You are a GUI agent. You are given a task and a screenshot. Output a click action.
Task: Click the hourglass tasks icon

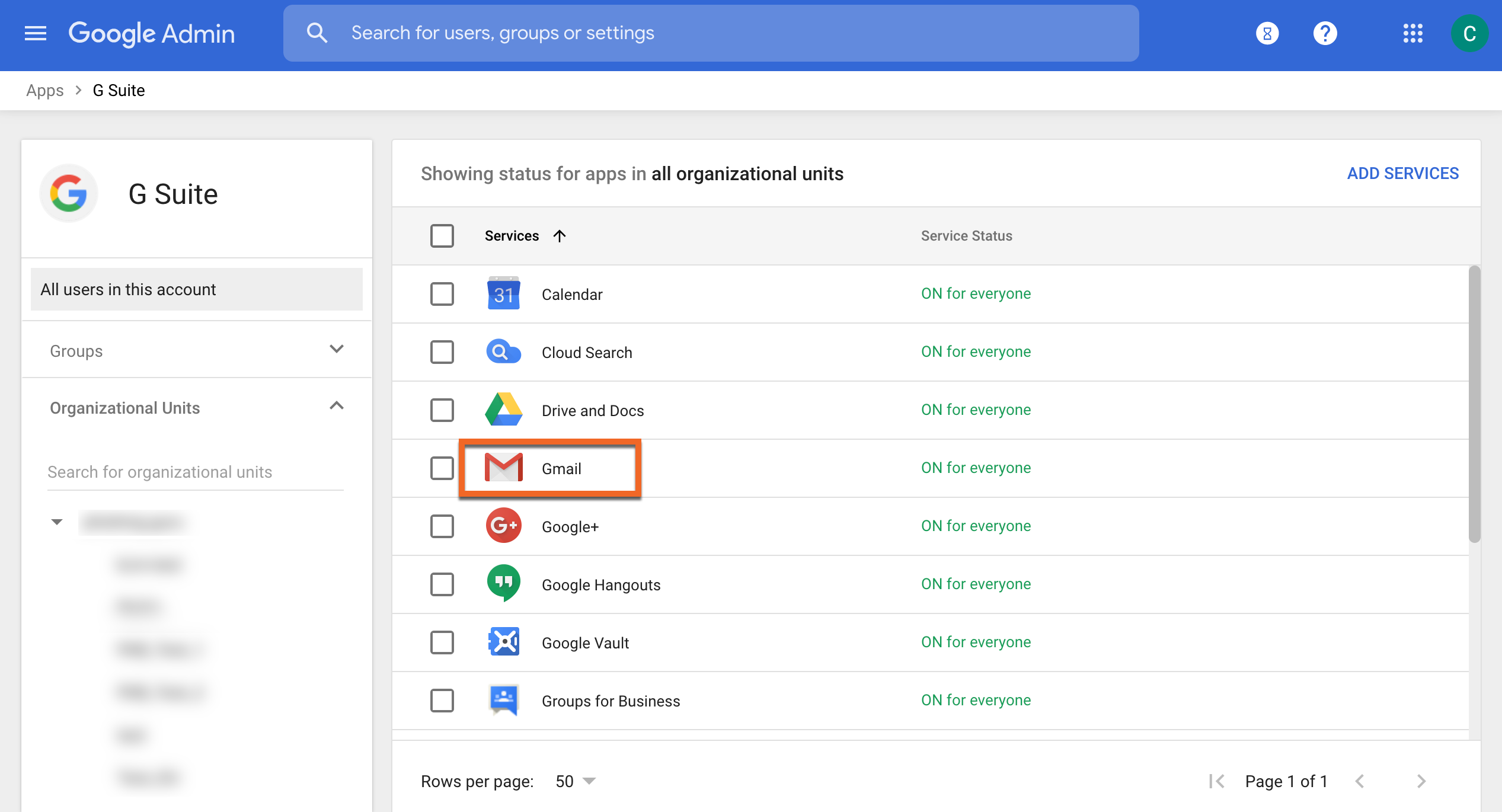(x=1267, y=33)
